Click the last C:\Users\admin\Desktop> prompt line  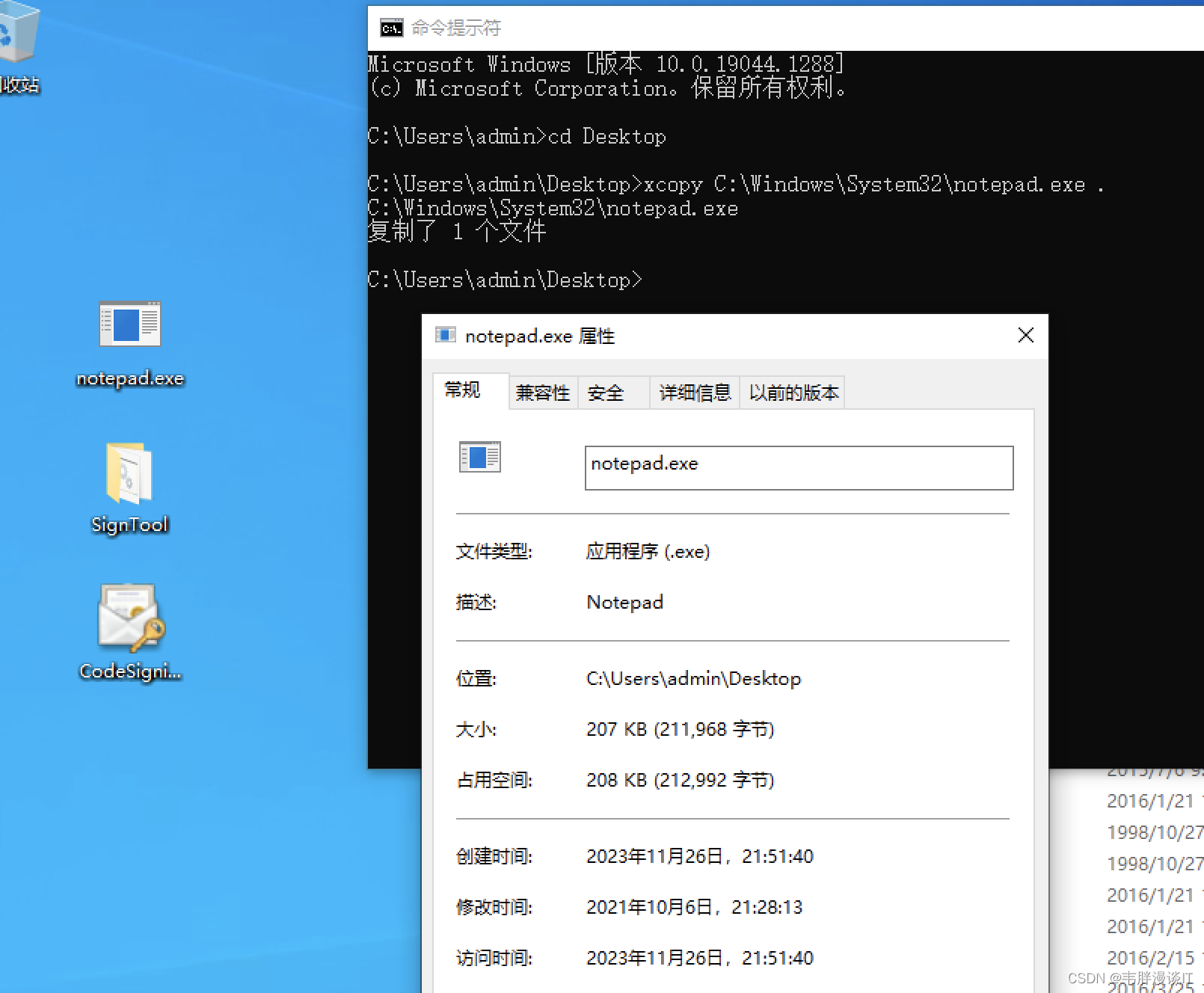pyautogui.click(x=505, y=280)
